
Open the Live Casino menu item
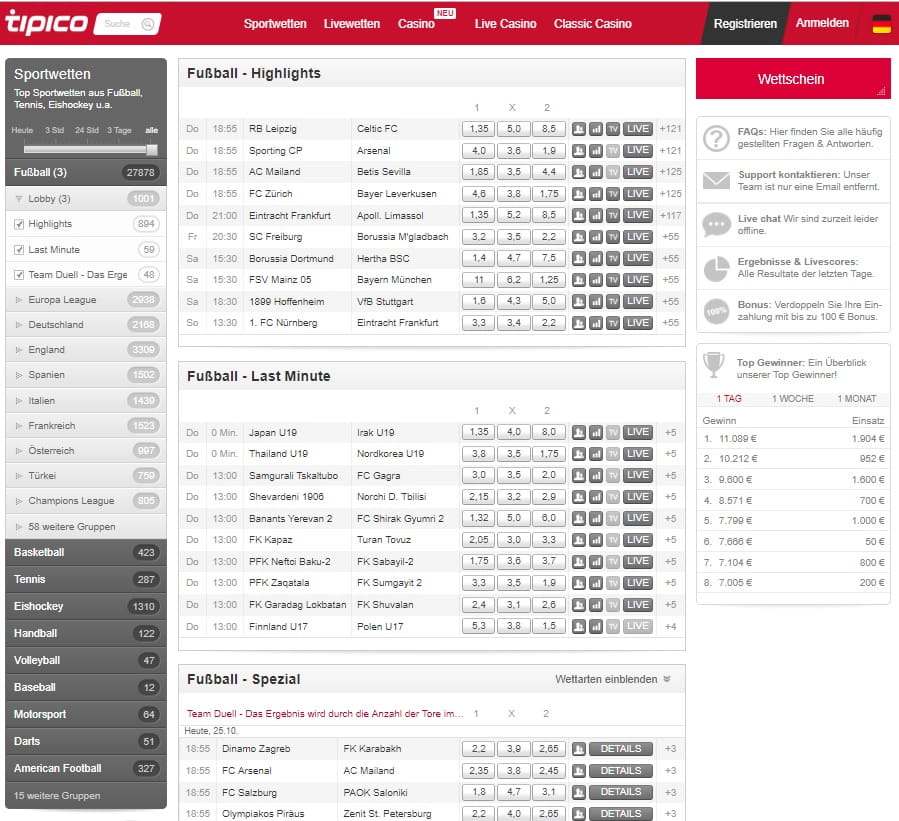coord(505,24)
